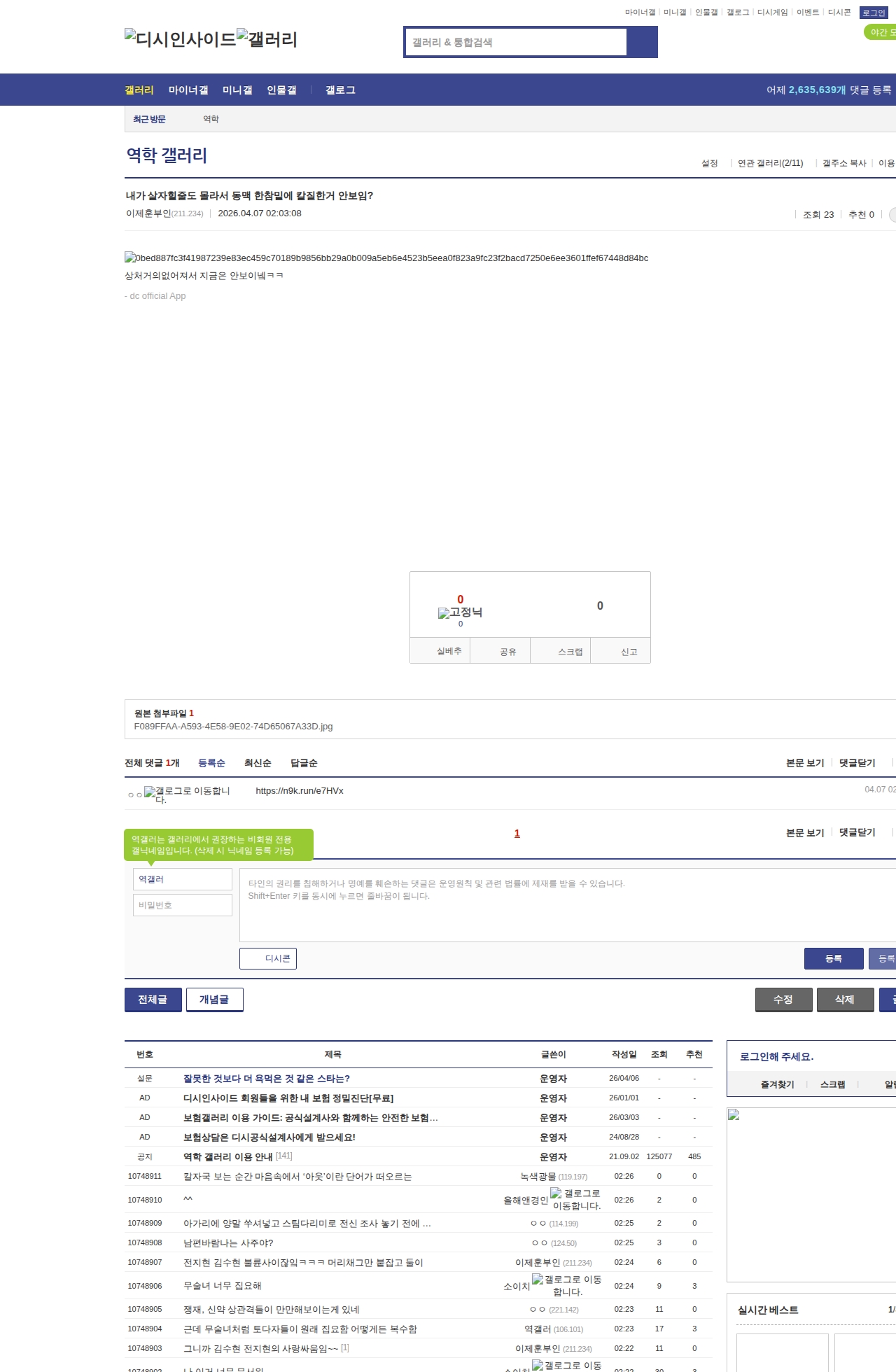Toggle 댓글닫기 beside comment page number 1
This screenshot has width=896, height=1372.
[857, 832]
